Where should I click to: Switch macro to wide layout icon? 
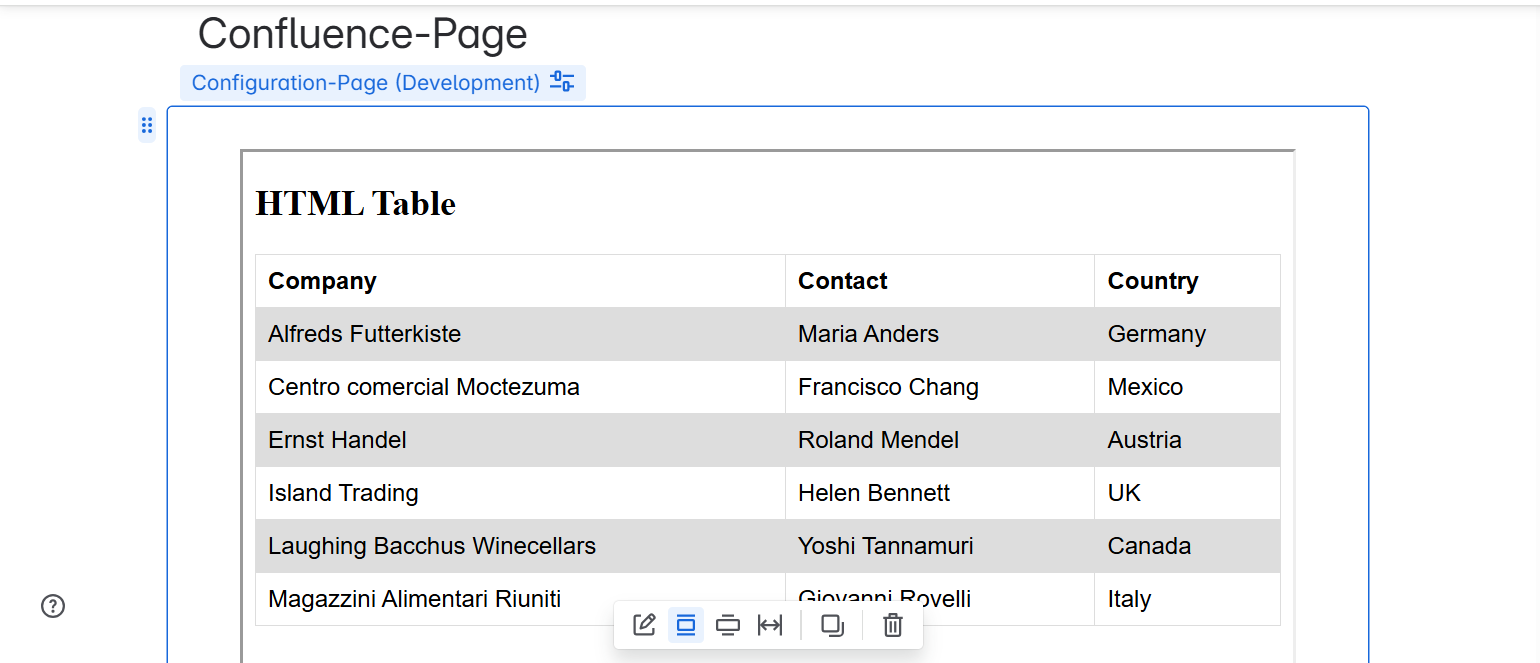click(728, 625)
